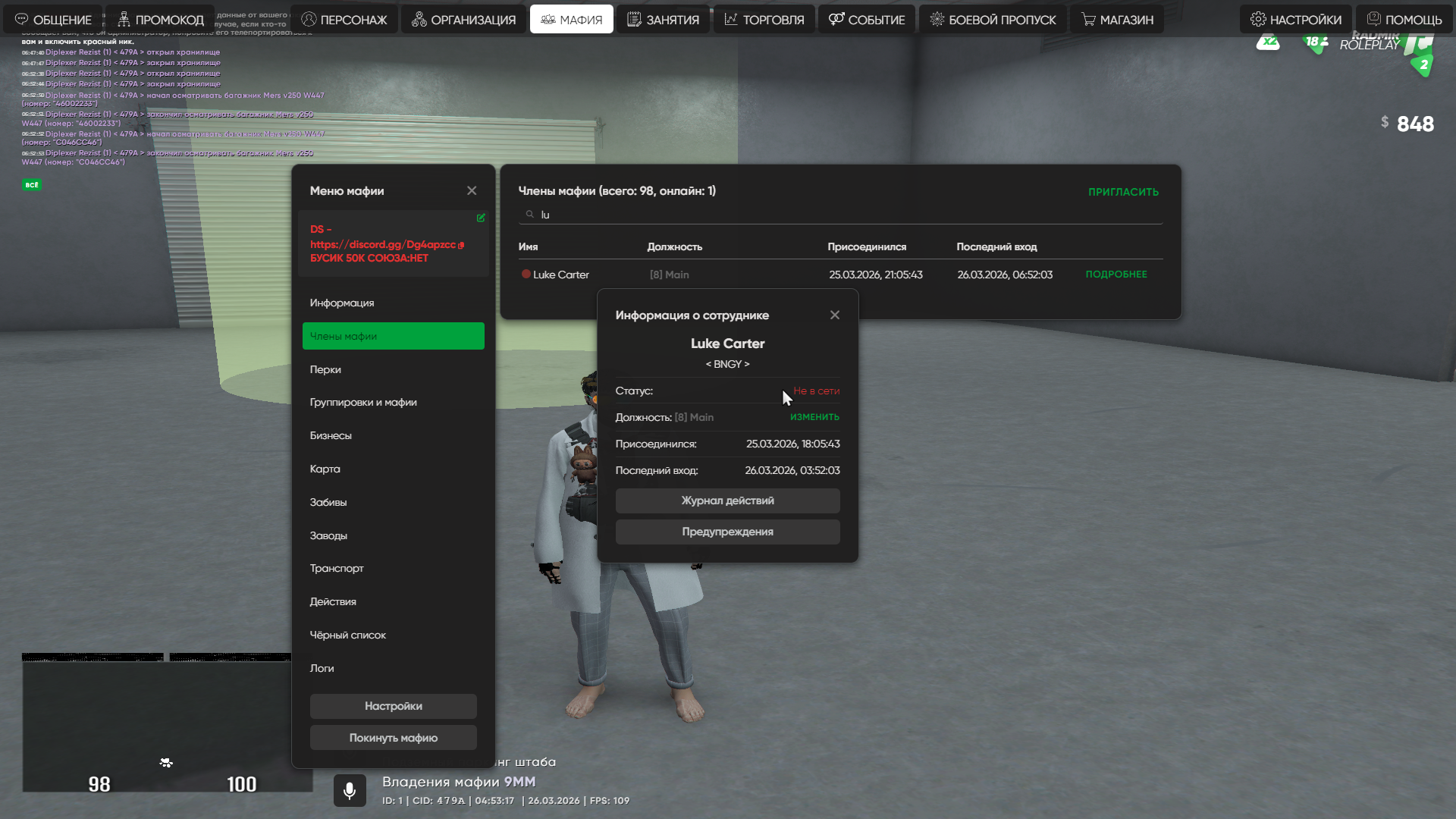The image size is (1456, 819).
Task: Select Перки in mafia sidebar
Action: [325, 369]
